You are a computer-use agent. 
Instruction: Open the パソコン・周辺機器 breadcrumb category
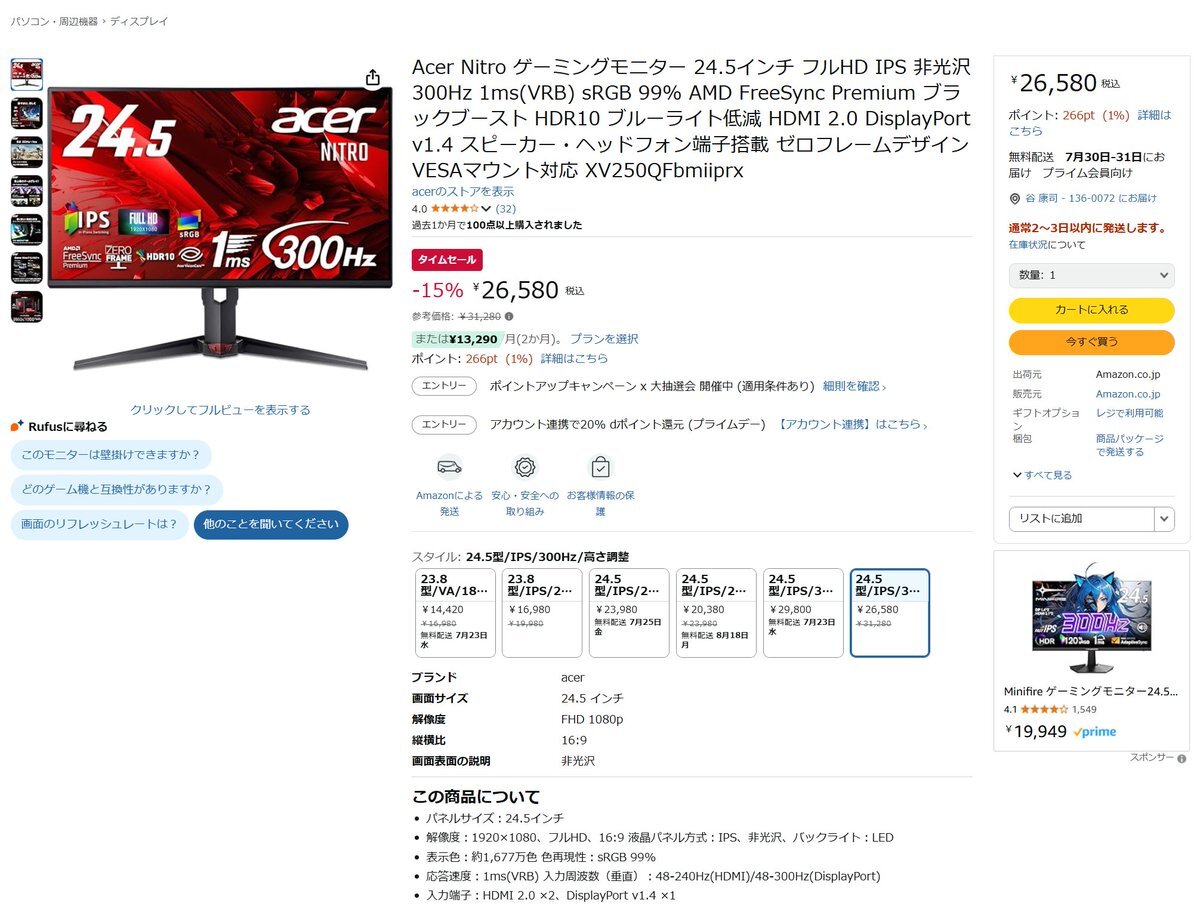pyautogui.click(x=54, y=21)
